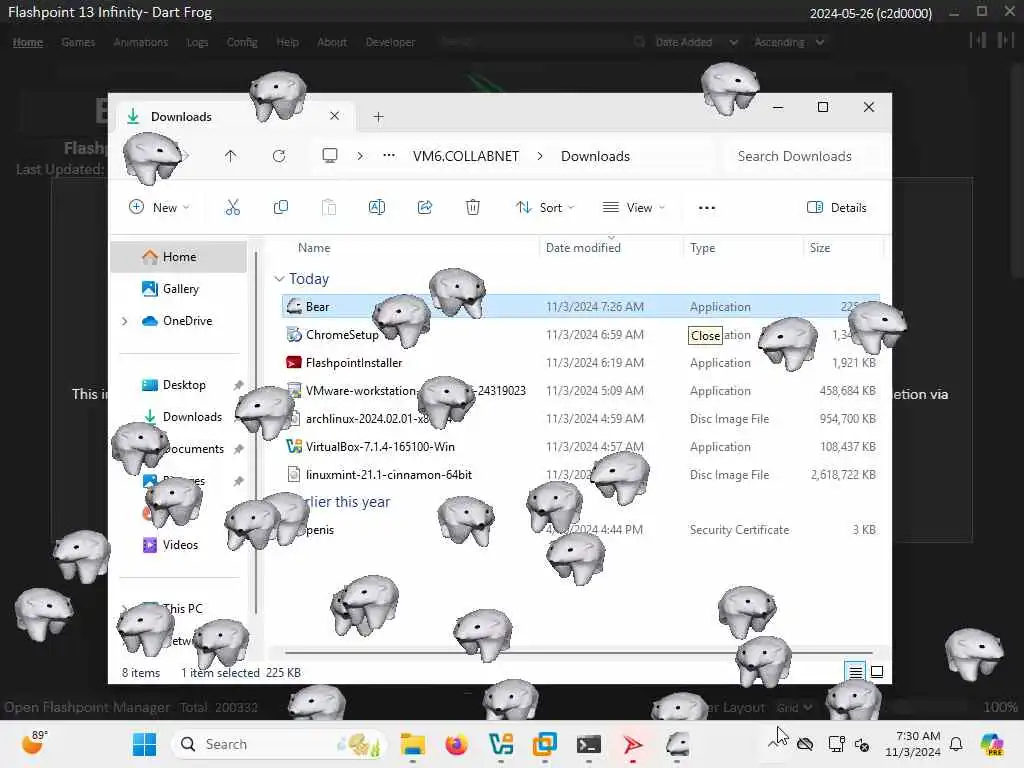
Task: Open Gallery in Explorer sidebar
Action: click(179, 289)
